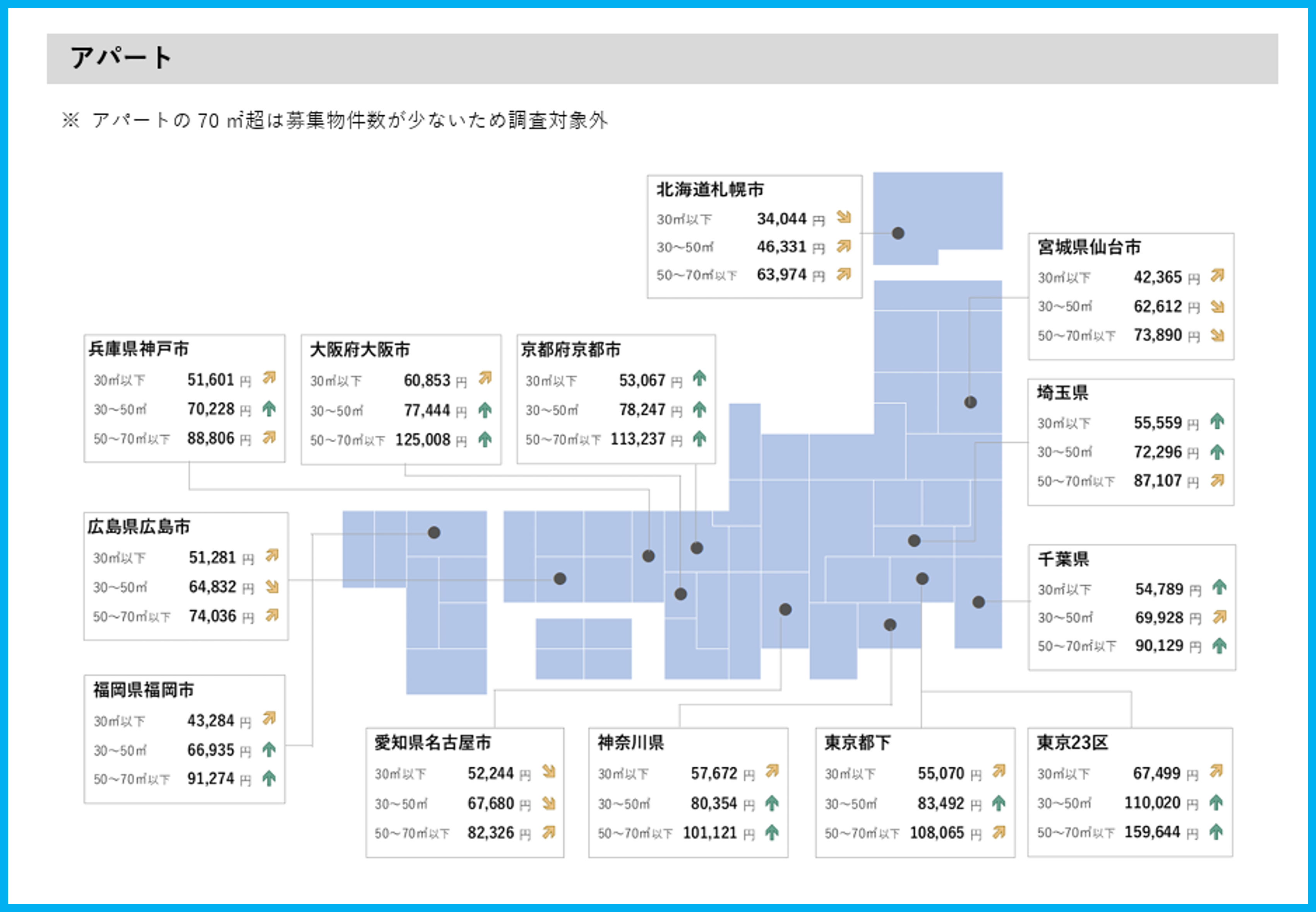Click the green arrow beside Chiba 54,789 yen
The height and width of the screenshot is (912, 1316).
1219,587
